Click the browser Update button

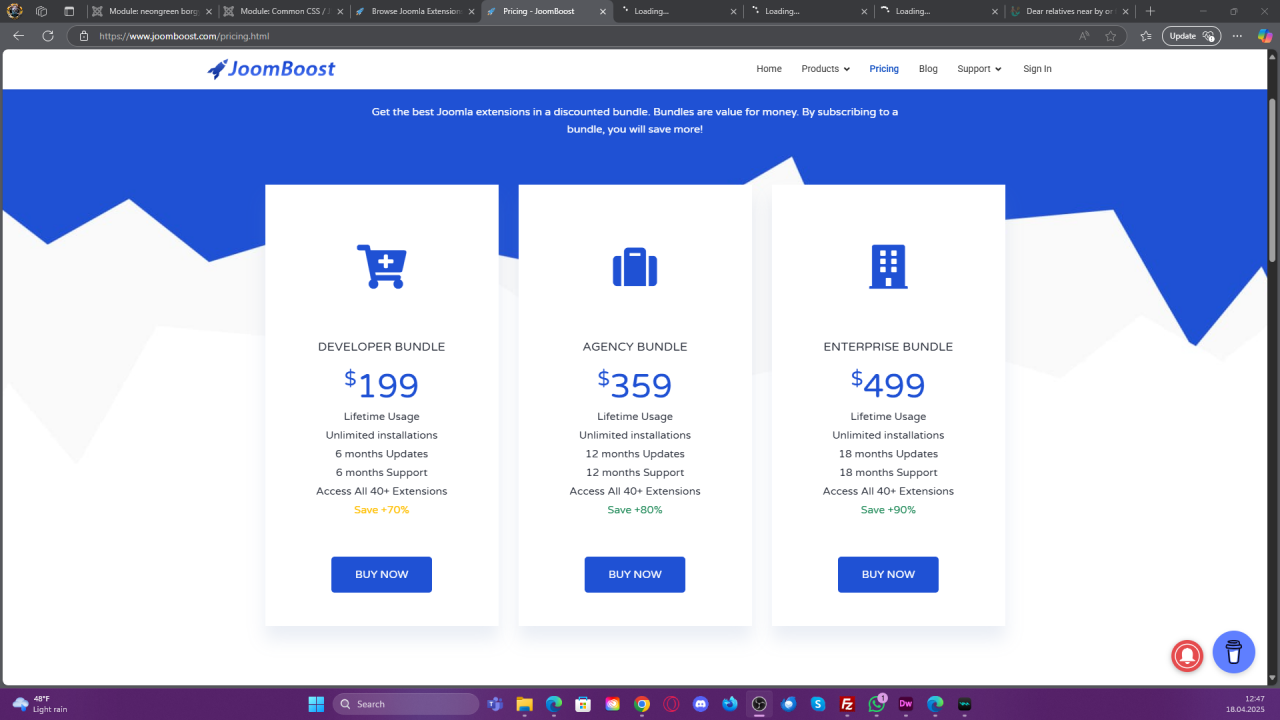click(1190, 36)
